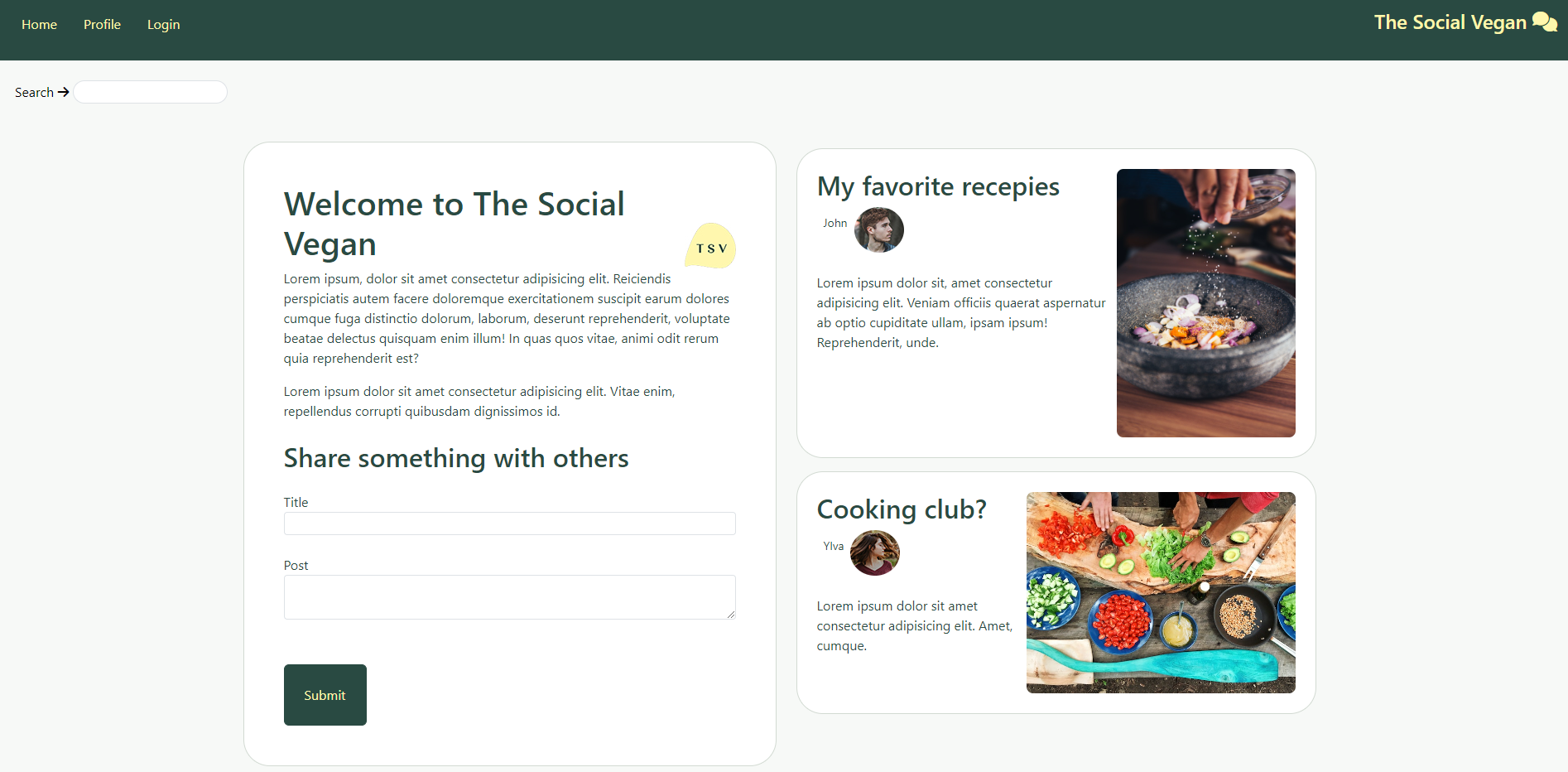Open the Home navigation item
Screen dimensions: 1568x772
pos(39,24)
